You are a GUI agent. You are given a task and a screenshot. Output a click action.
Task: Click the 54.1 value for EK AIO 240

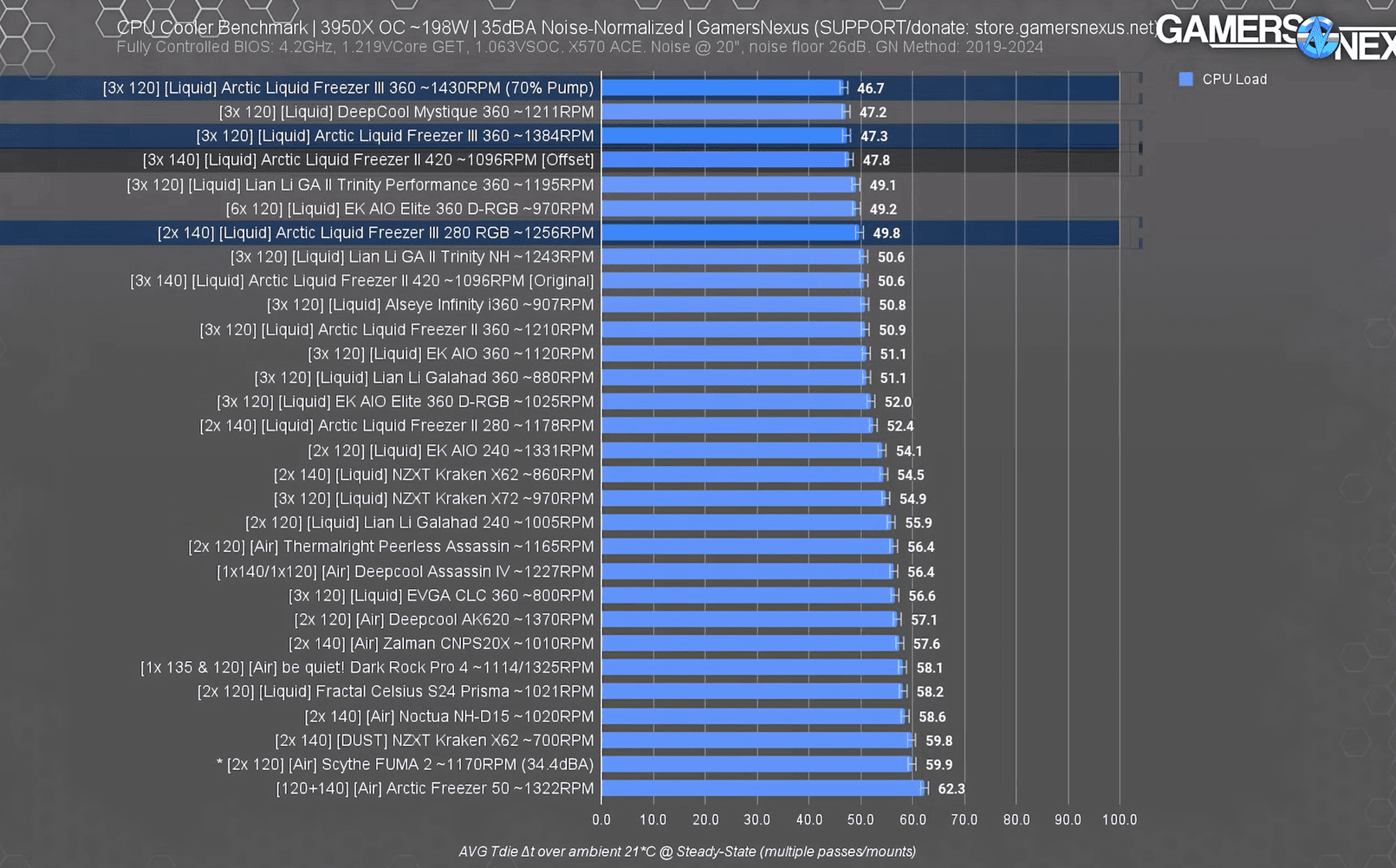pyautogui.click(x=909, y=451)
